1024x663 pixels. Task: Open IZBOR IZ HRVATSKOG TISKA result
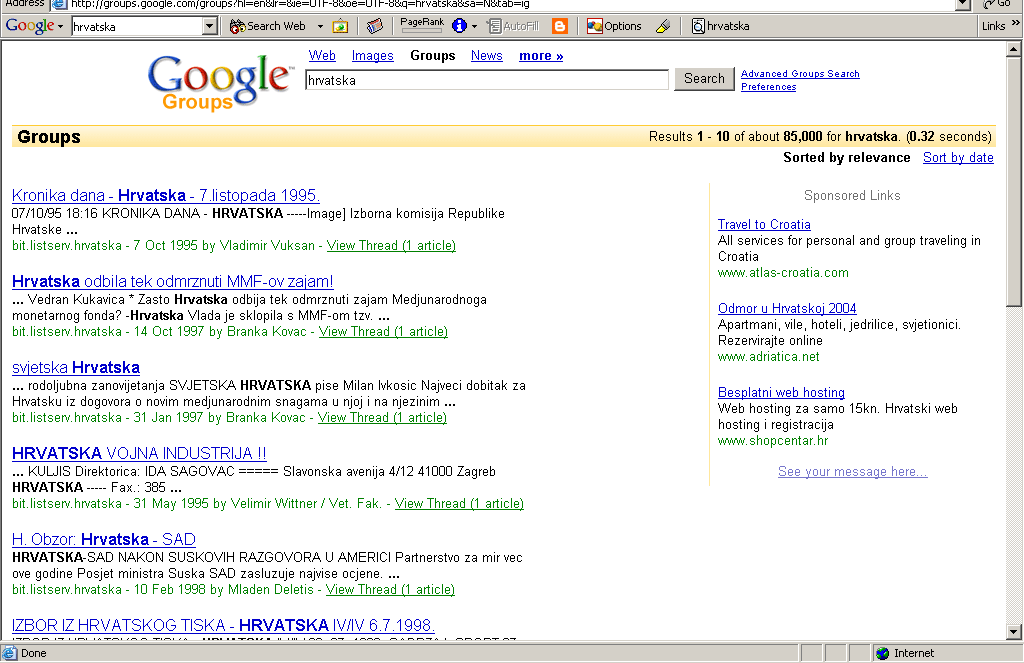click(x=223, y=625)
